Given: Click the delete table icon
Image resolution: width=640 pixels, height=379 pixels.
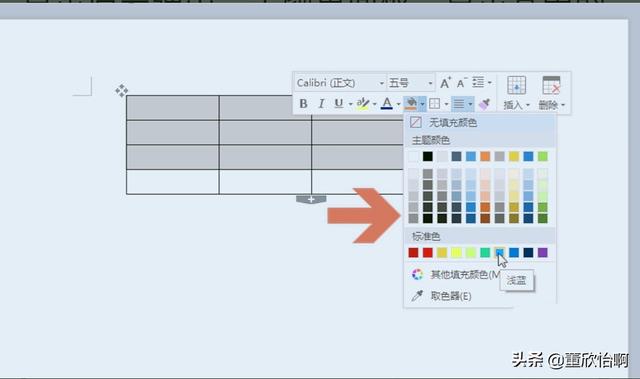Looking at the screenshot, I should click(x=551, y=85).
